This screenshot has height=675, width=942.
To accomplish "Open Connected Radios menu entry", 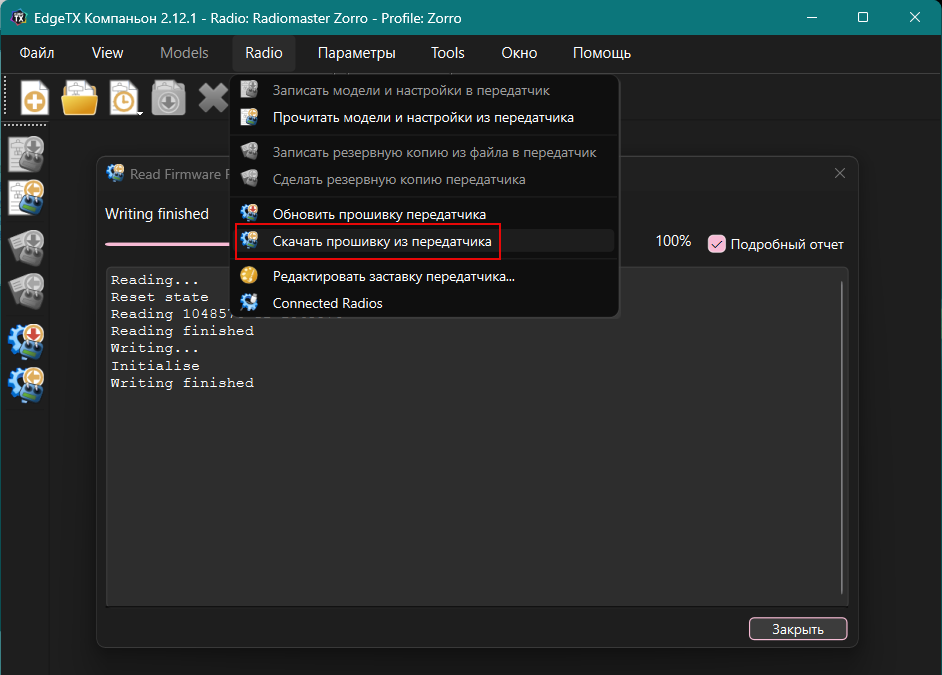I will [424, 303].
